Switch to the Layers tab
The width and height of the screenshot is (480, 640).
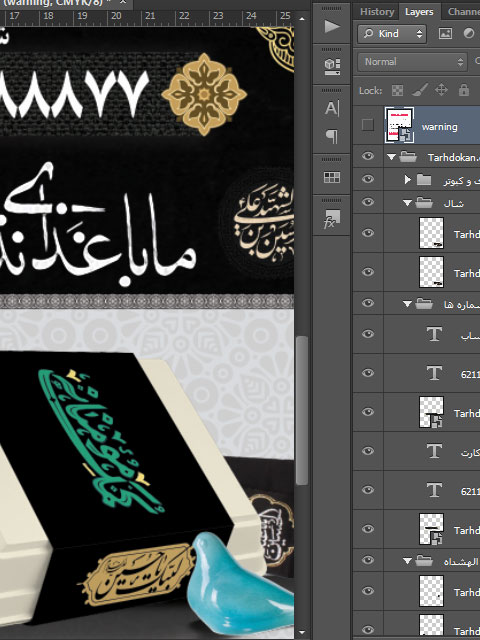click(419, 12)
